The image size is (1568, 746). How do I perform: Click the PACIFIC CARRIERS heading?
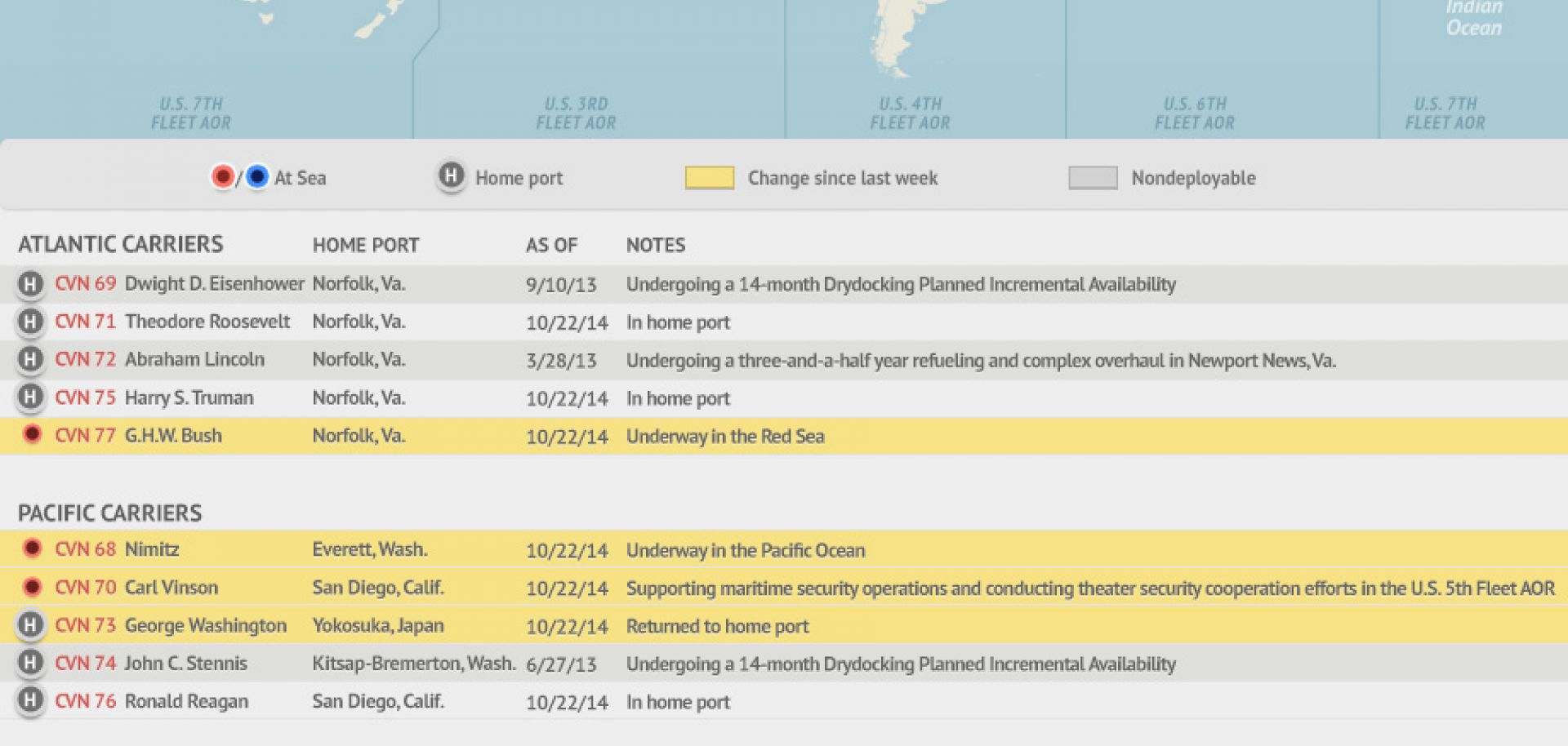[x=110, y=513]
